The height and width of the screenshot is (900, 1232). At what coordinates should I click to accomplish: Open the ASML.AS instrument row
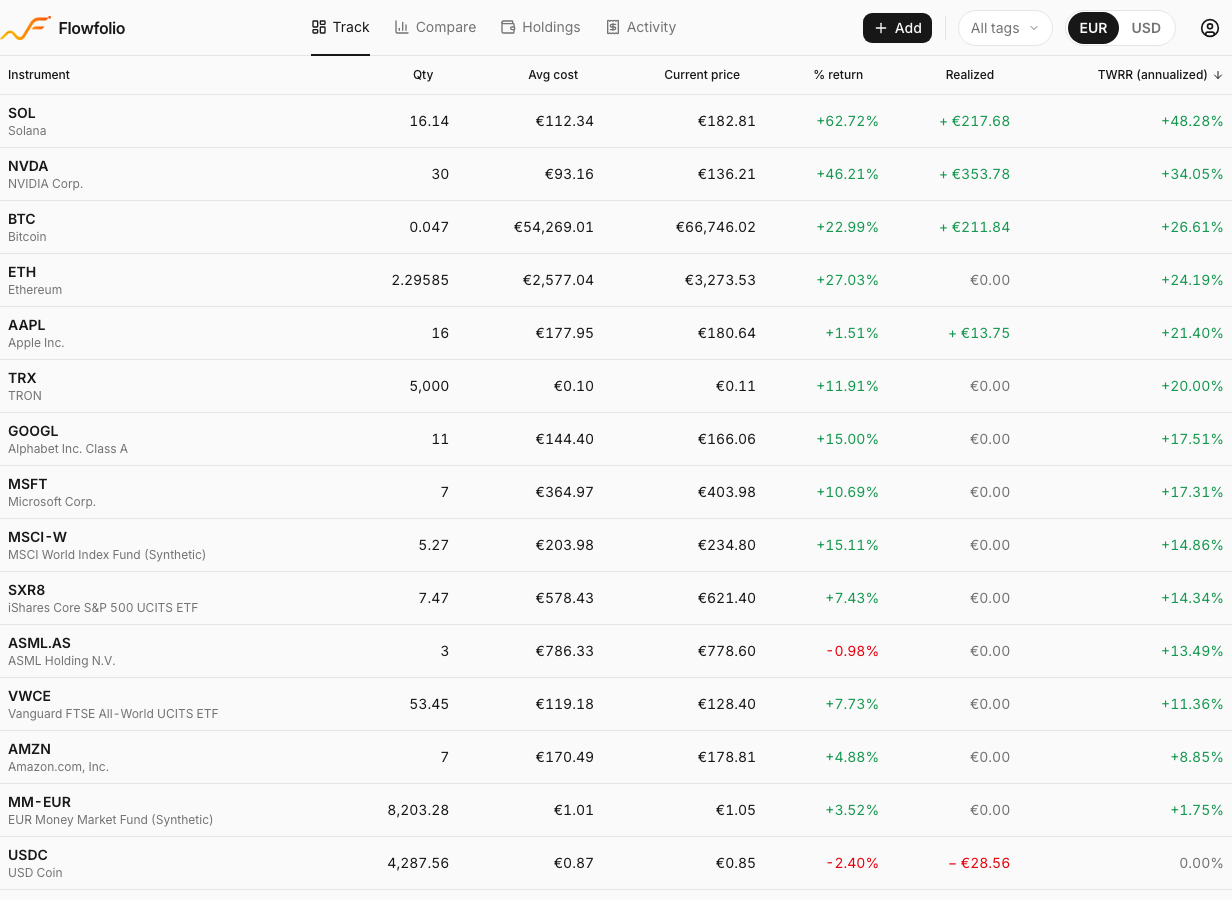pos(616,651)
